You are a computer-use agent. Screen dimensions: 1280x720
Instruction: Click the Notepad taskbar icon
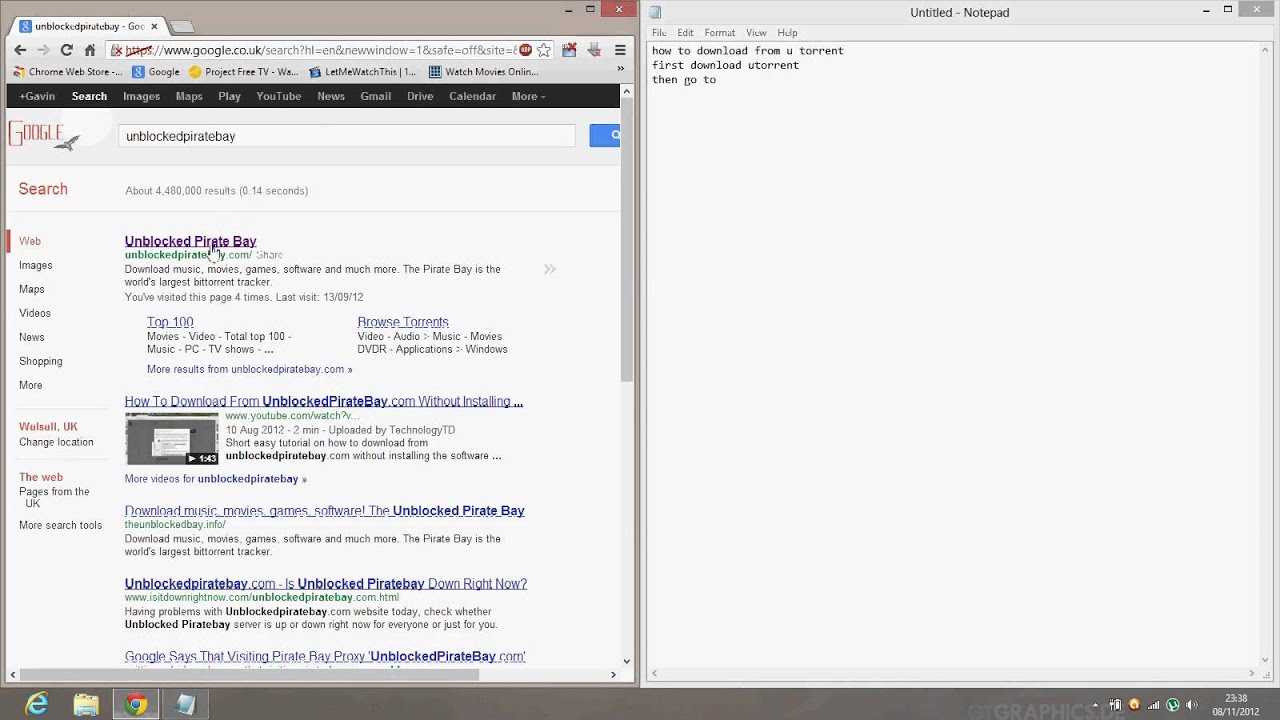click(185, 704)
